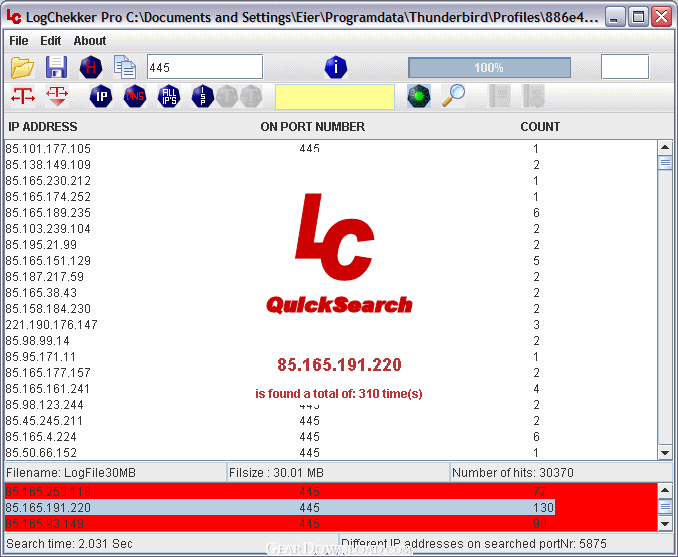The image size is (678, 557).
Task: Select row 85.165.38.43
Action: pos(331,293)
